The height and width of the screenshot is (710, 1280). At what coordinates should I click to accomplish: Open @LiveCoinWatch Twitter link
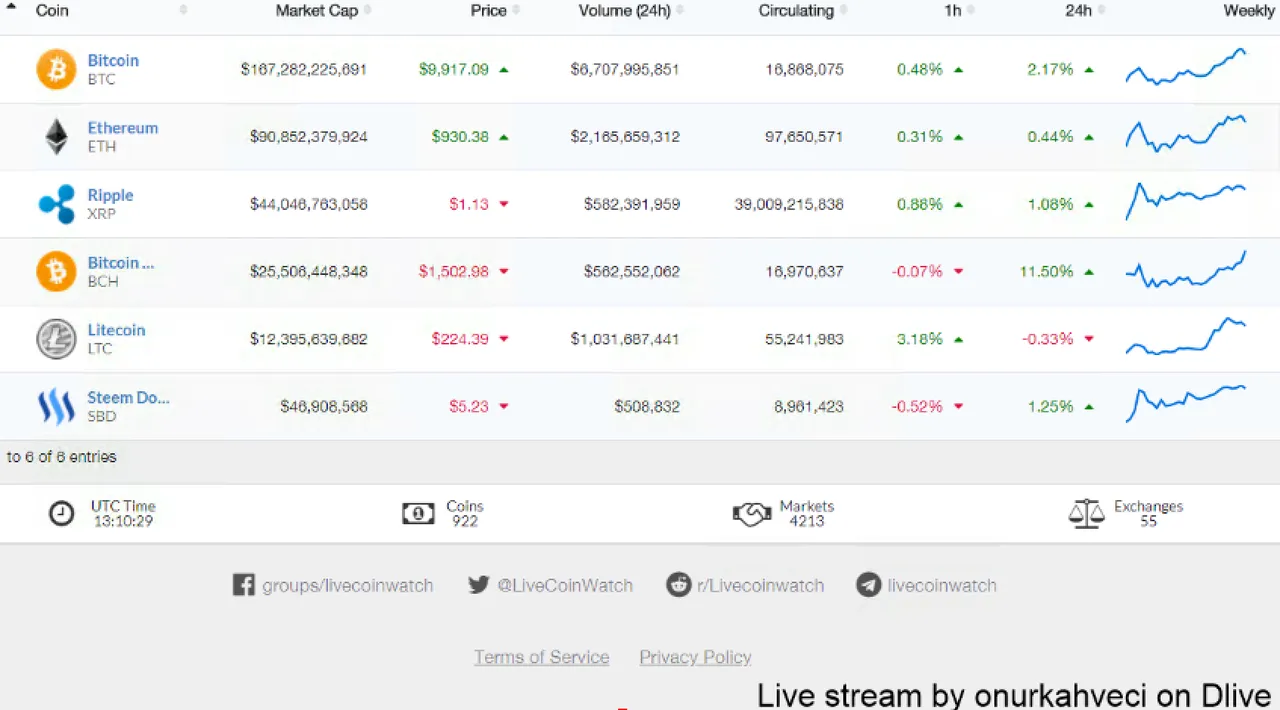[565, 585]
